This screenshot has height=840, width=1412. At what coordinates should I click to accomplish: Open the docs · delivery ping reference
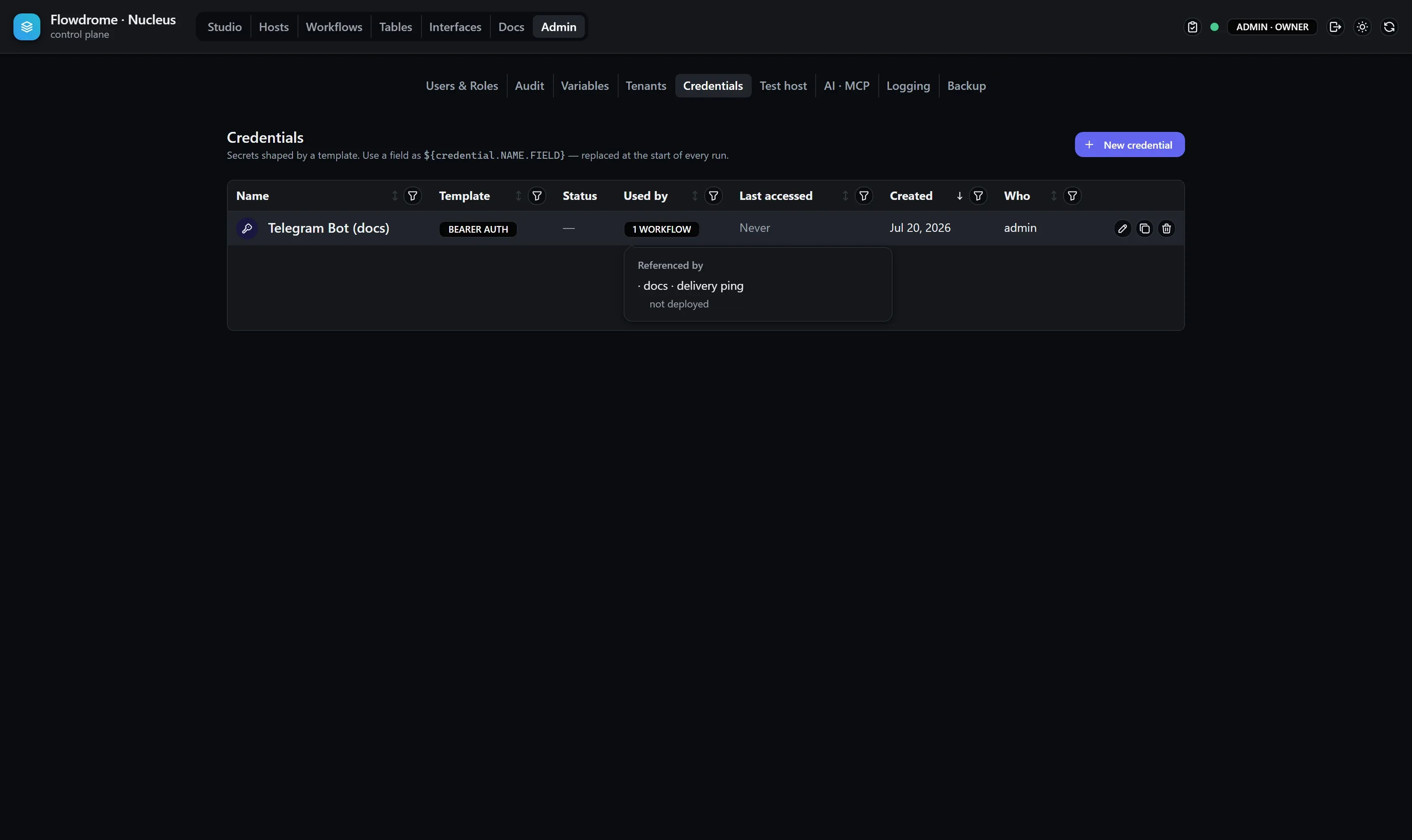[693, 286]
